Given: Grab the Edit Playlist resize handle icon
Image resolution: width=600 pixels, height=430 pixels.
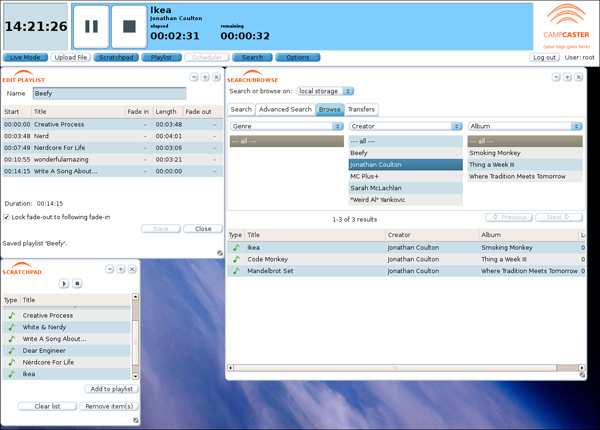Looking at the screenshot, I should tap(220, 253).
